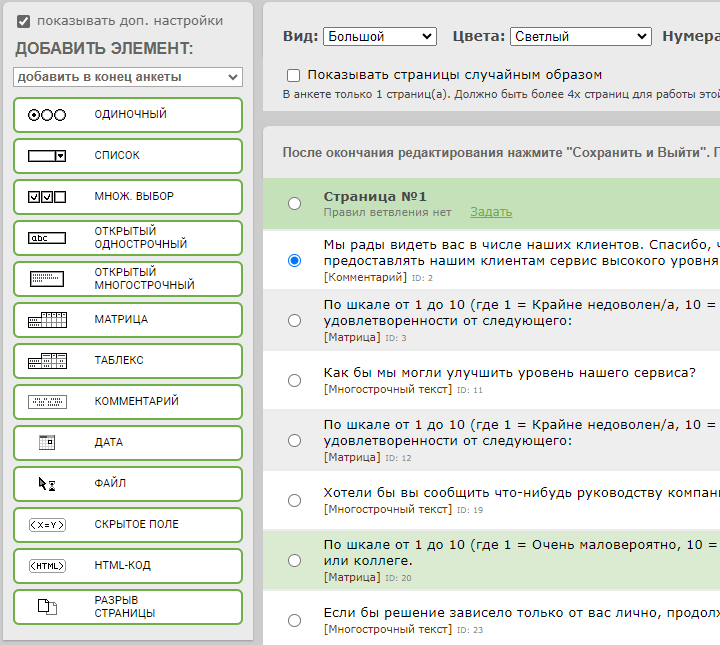Enable 'Показывать страницы случайным образом' checkbox
The height and width of the screenshot is (645, 720).
pyautogui.click(x=293, y=75)
